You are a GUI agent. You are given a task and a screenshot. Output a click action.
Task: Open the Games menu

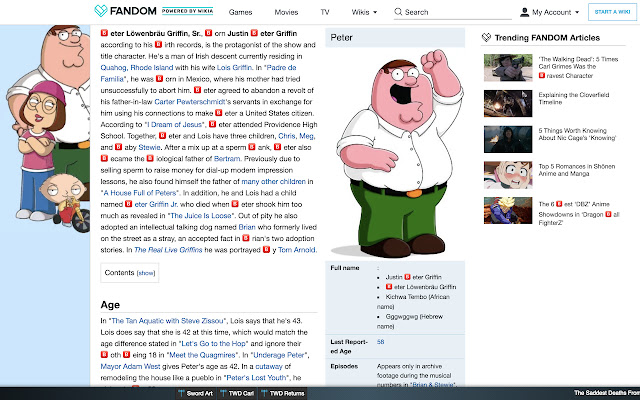pos(240,12)
